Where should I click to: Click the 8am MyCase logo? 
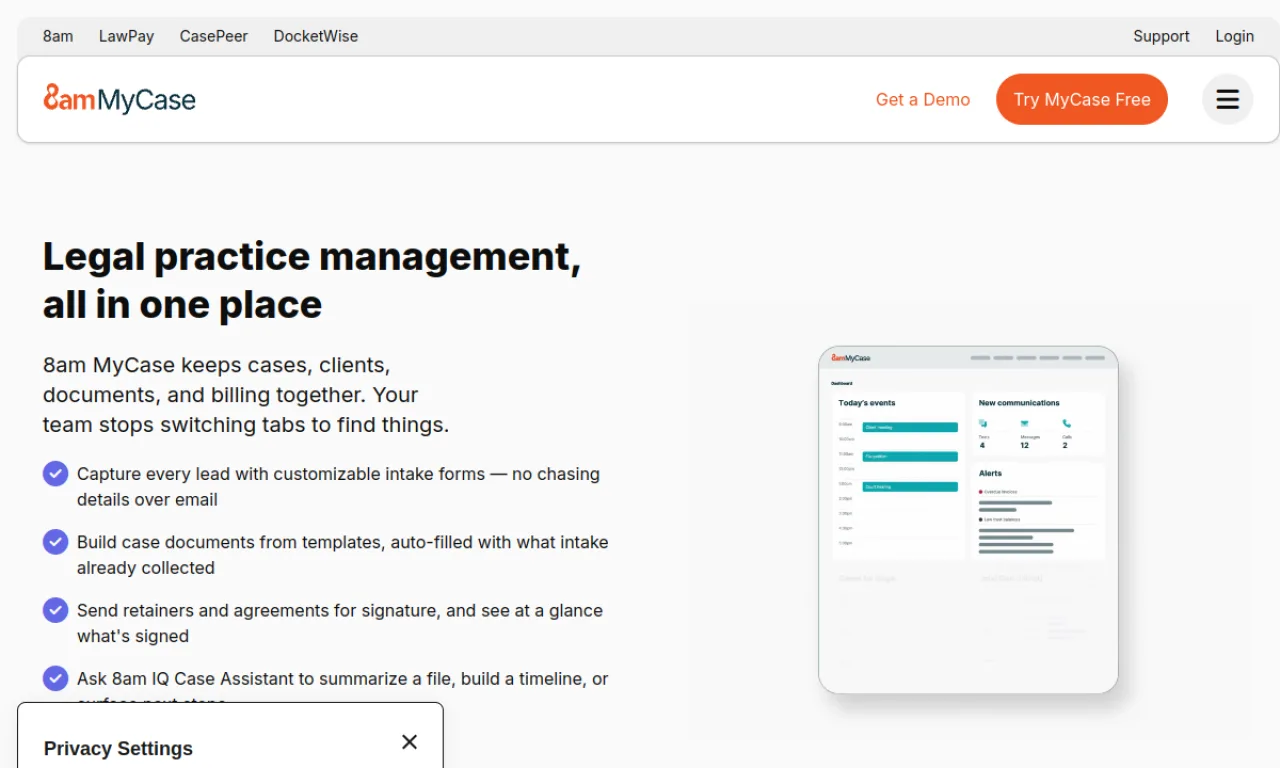point(119,99)
